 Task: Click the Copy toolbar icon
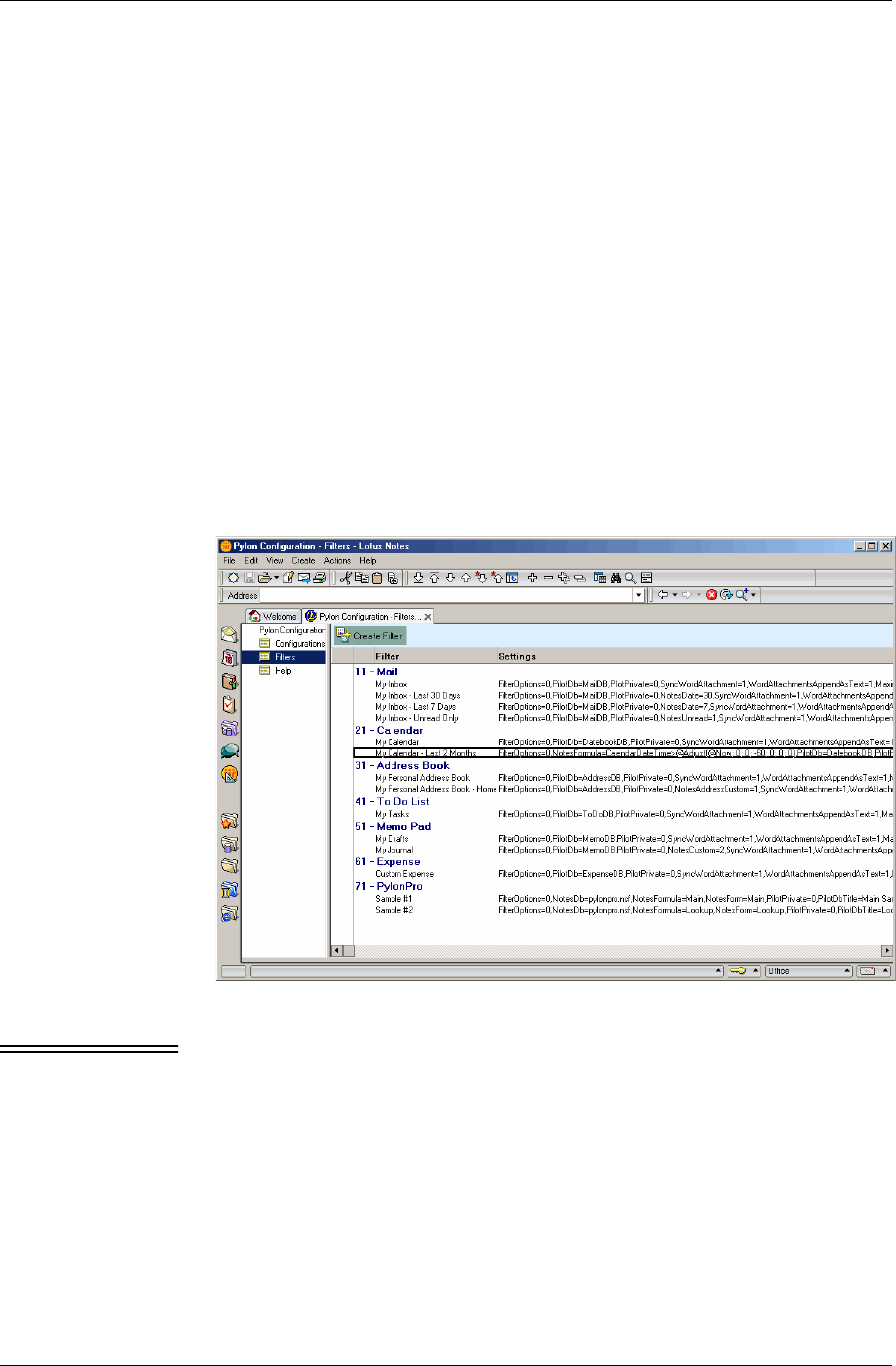361,578
